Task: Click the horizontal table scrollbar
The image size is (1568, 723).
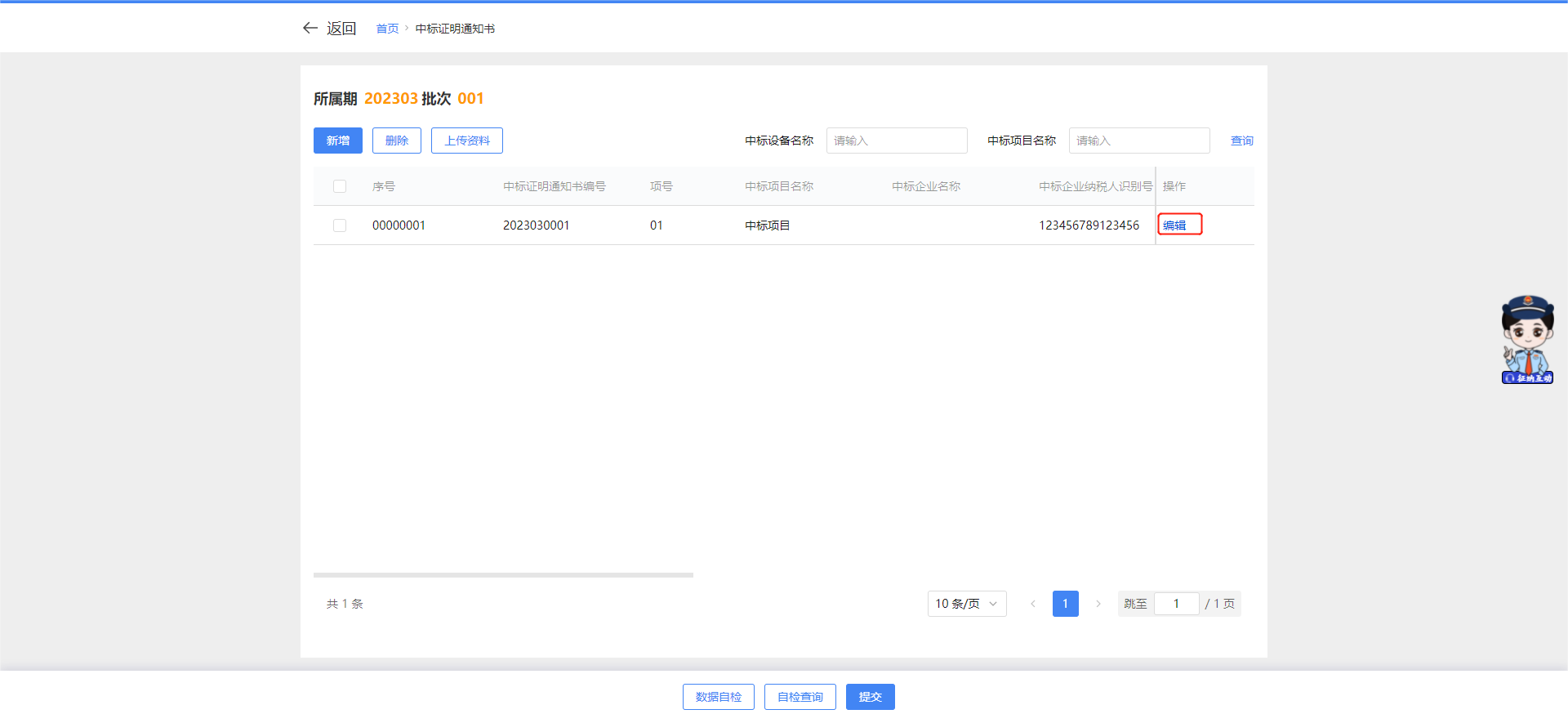Action: (503, 575)
